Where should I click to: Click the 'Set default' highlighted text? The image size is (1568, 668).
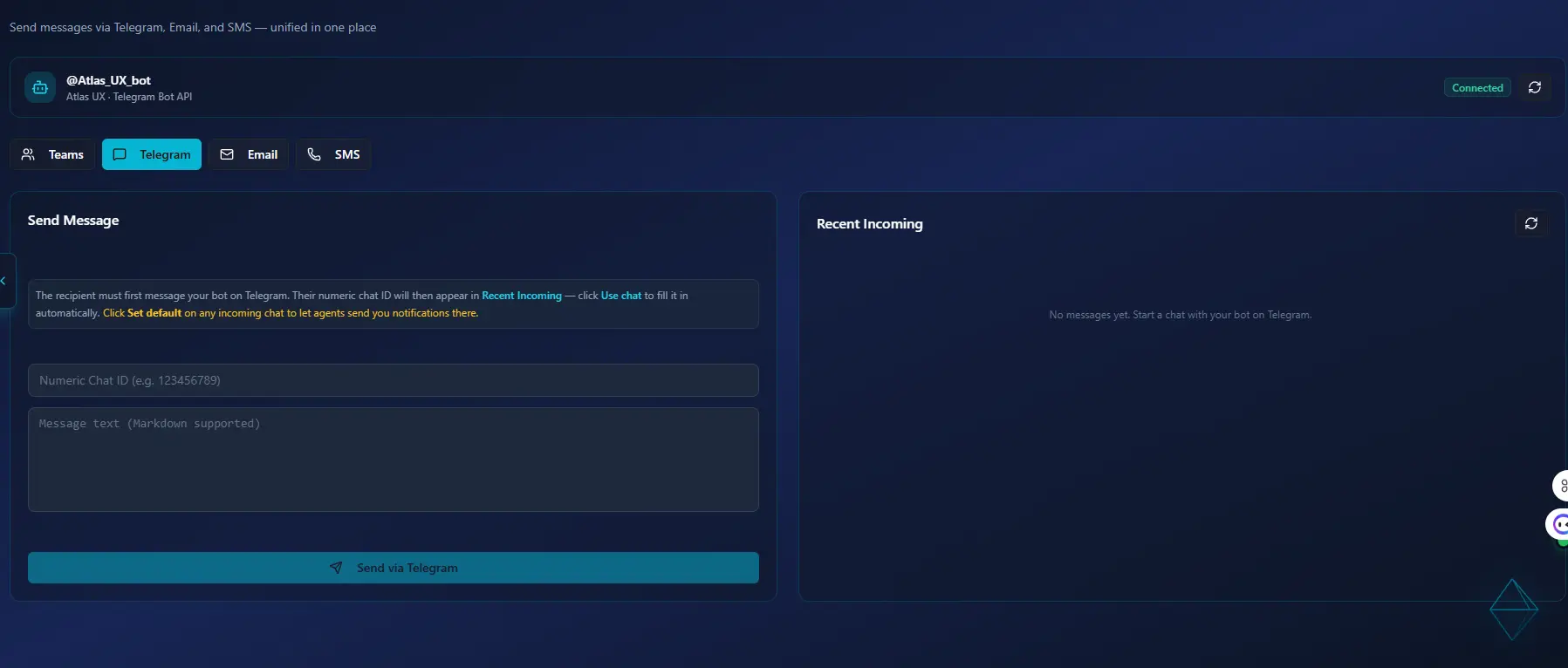click(x=154, y=313)
